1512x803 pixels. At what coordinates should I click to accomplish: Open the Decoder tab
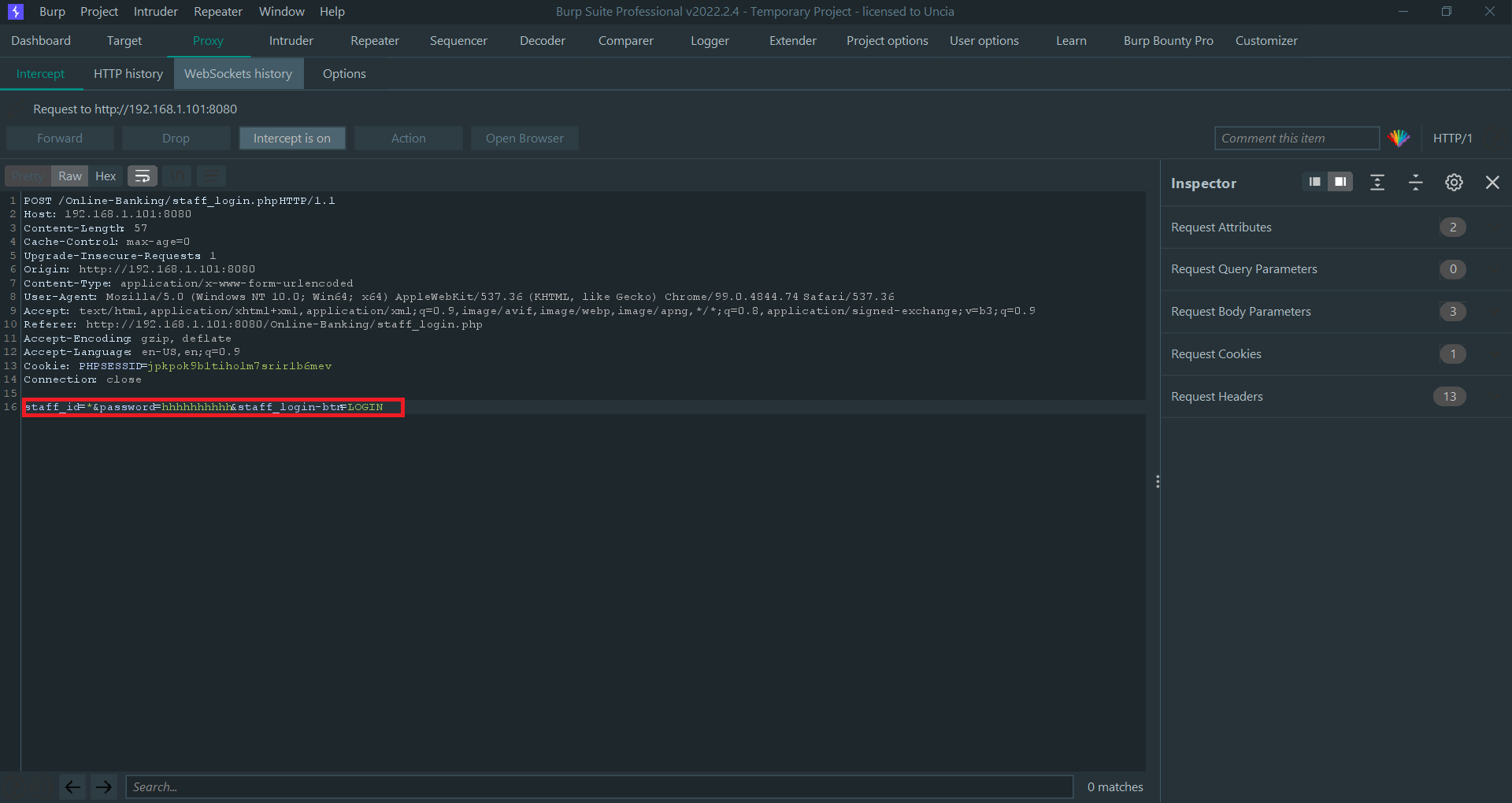click(x=543, y=41)
